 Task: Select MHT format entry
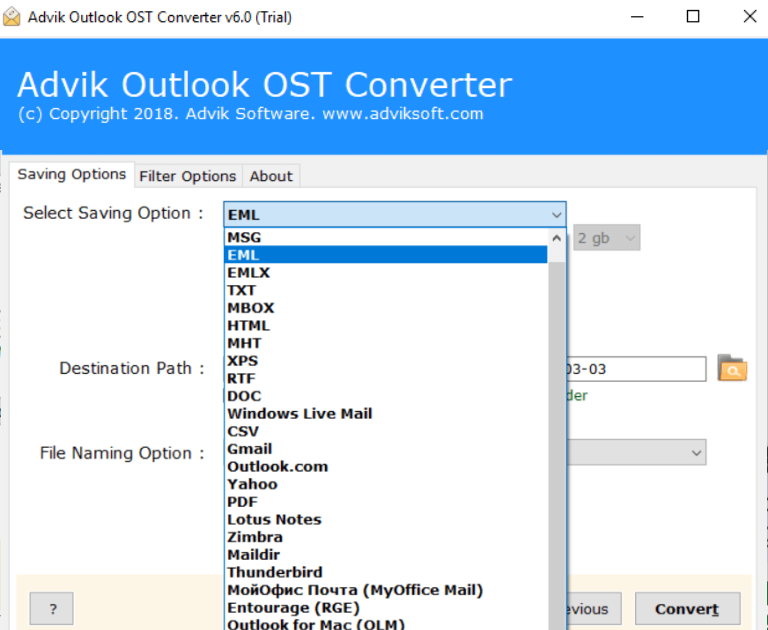[x=386, y=343]
